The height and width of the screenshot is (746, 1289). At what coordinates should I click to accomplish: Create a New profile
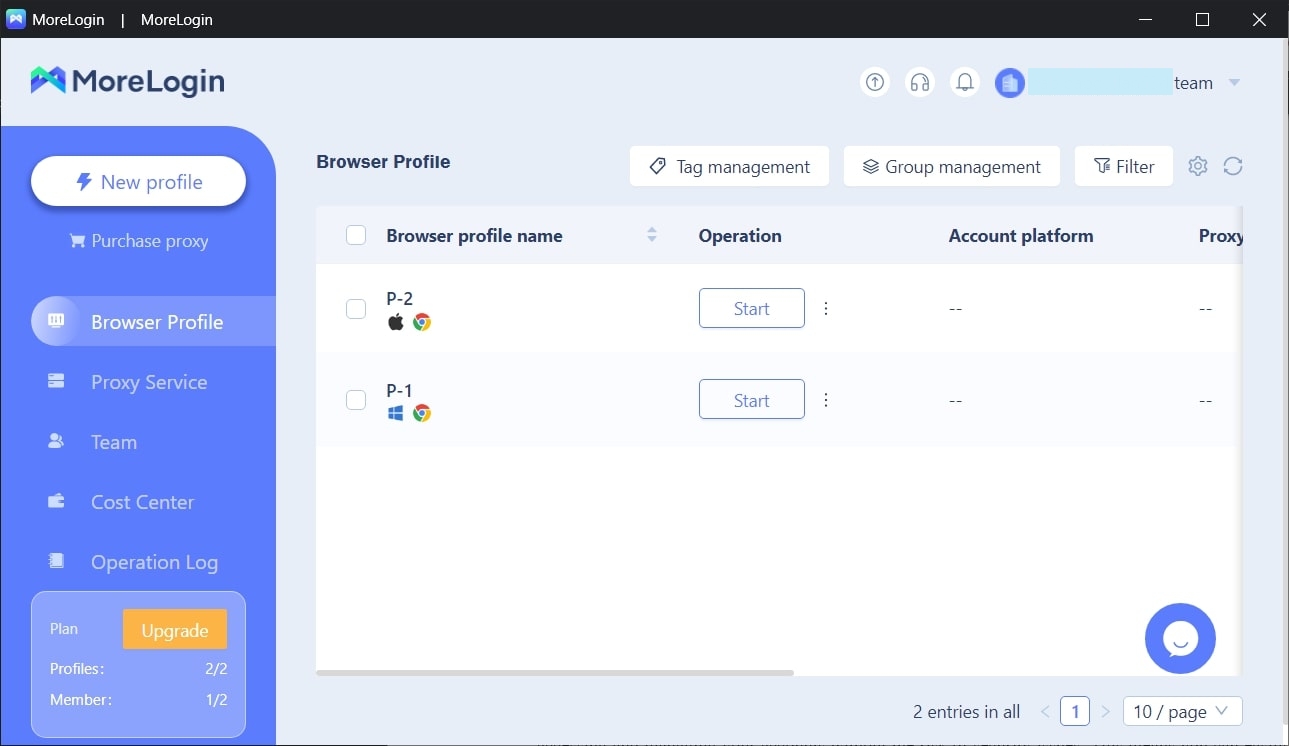point(138,182)
